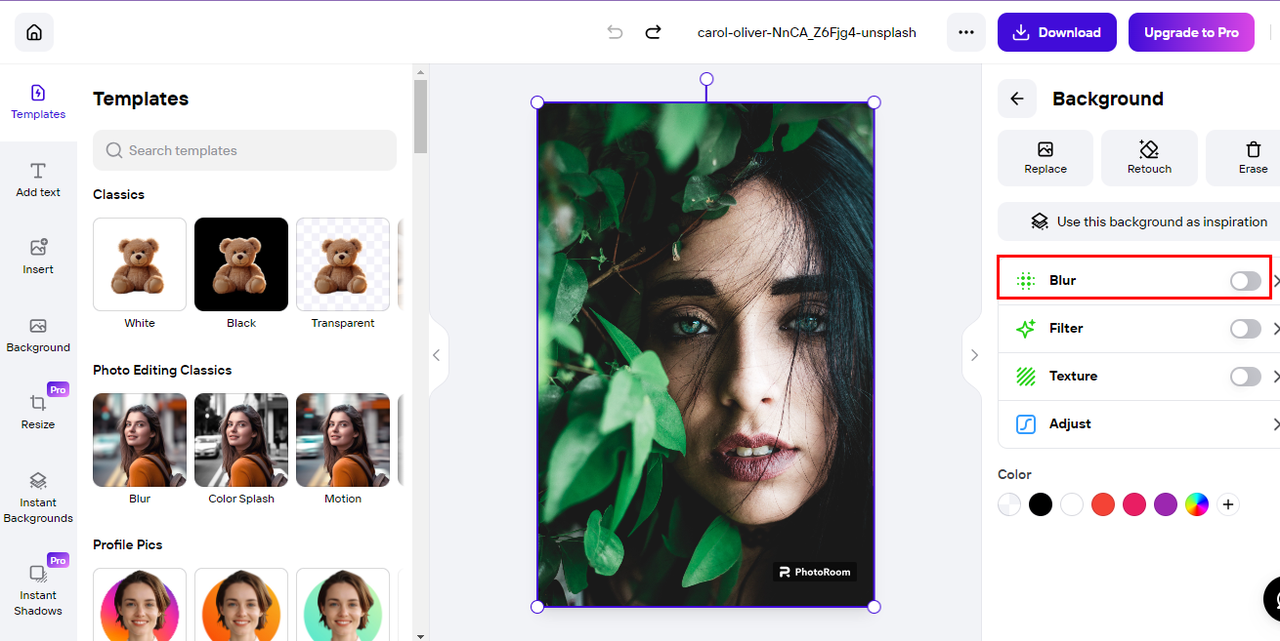
Task: Choose the Transparent classic template
Action: pos(343,264)
